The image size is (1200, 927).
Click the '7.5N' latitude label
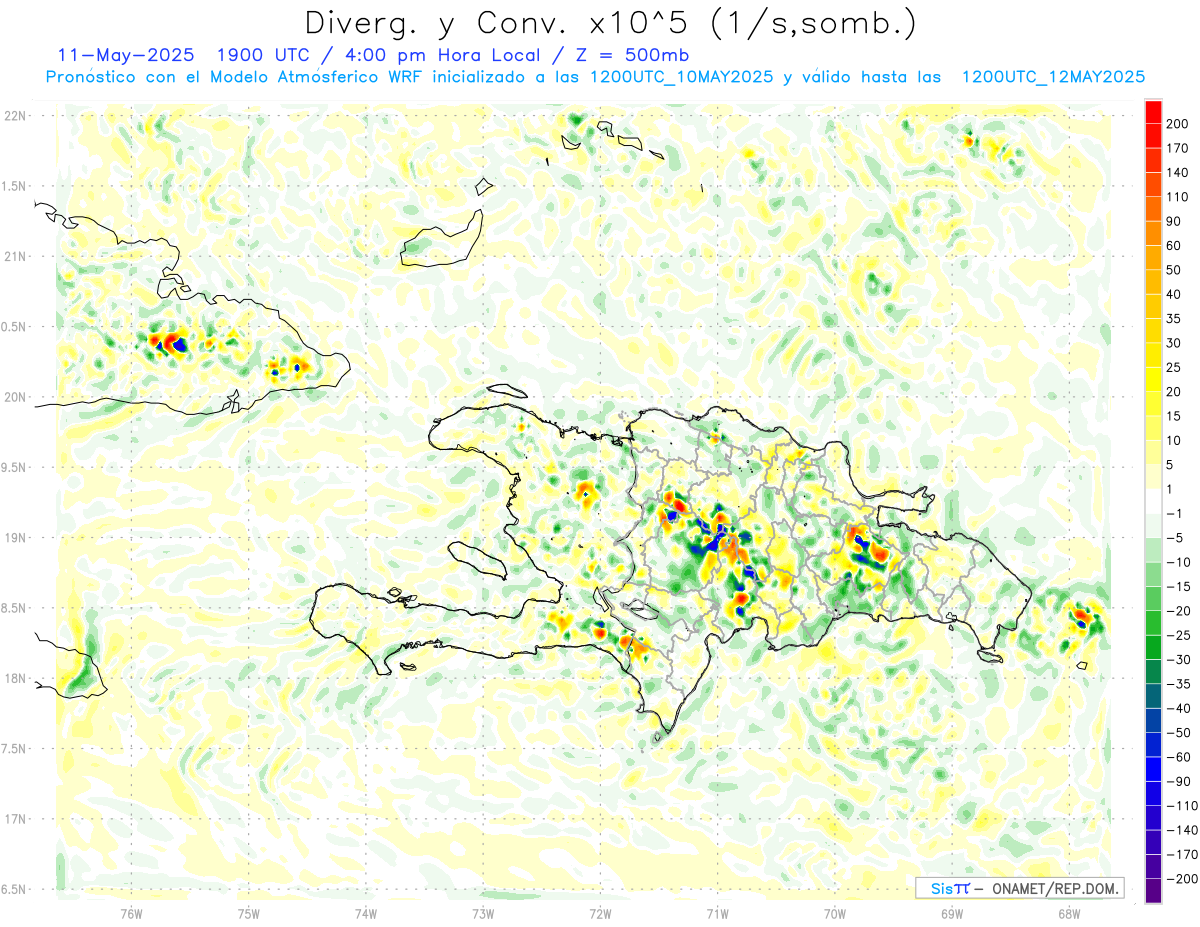click(14, 748)
